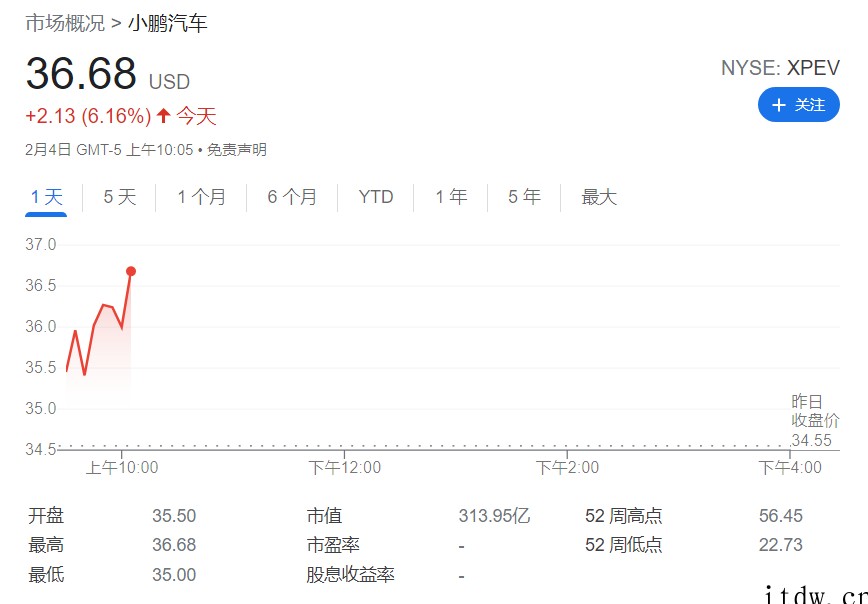Click the 市场概况 breadcrumb link
Screen dimensions: 868x604
coord(65,23)
